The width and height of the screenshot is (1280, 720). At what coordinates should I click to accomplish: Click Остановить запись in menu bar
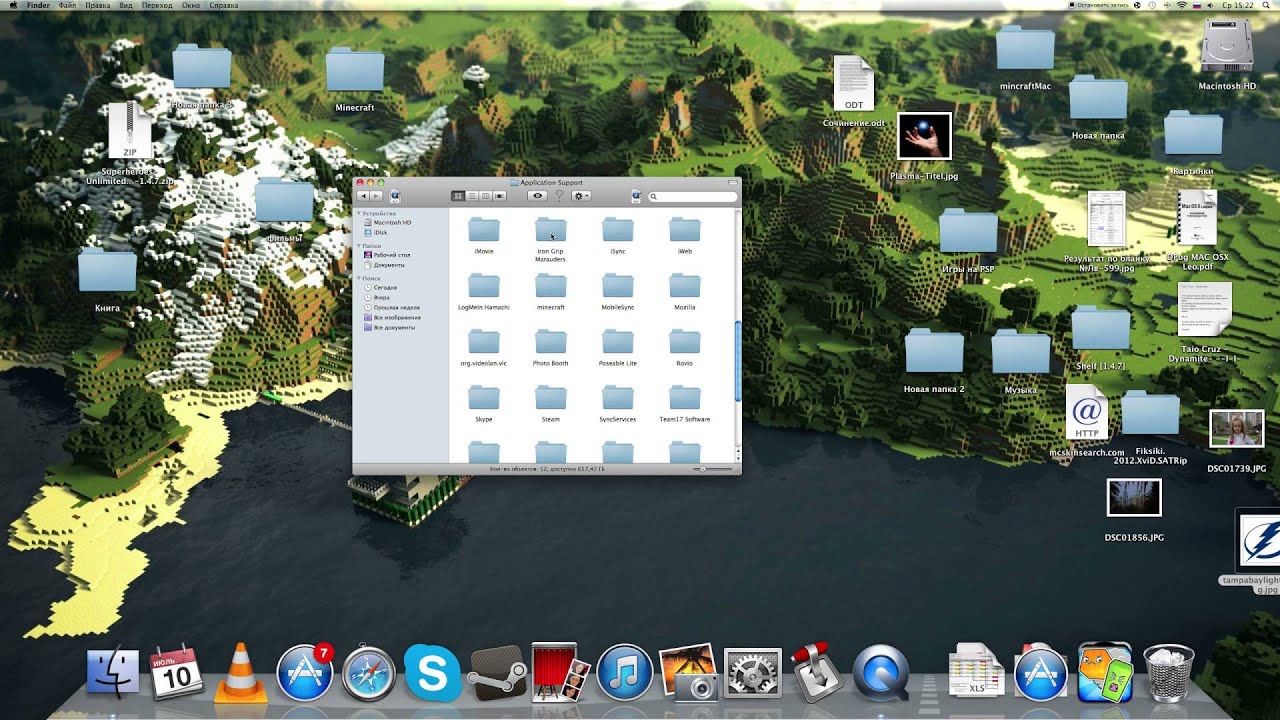point(1098,5)
